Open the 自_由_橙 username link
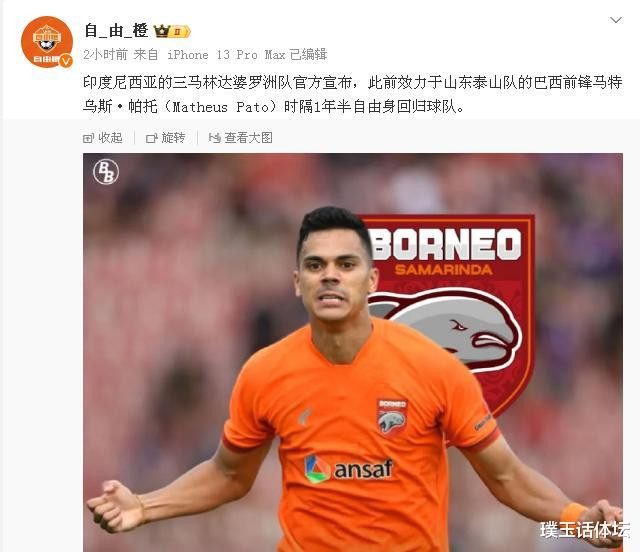This screenshot has height=552, width=640. (x=116, y=31)
